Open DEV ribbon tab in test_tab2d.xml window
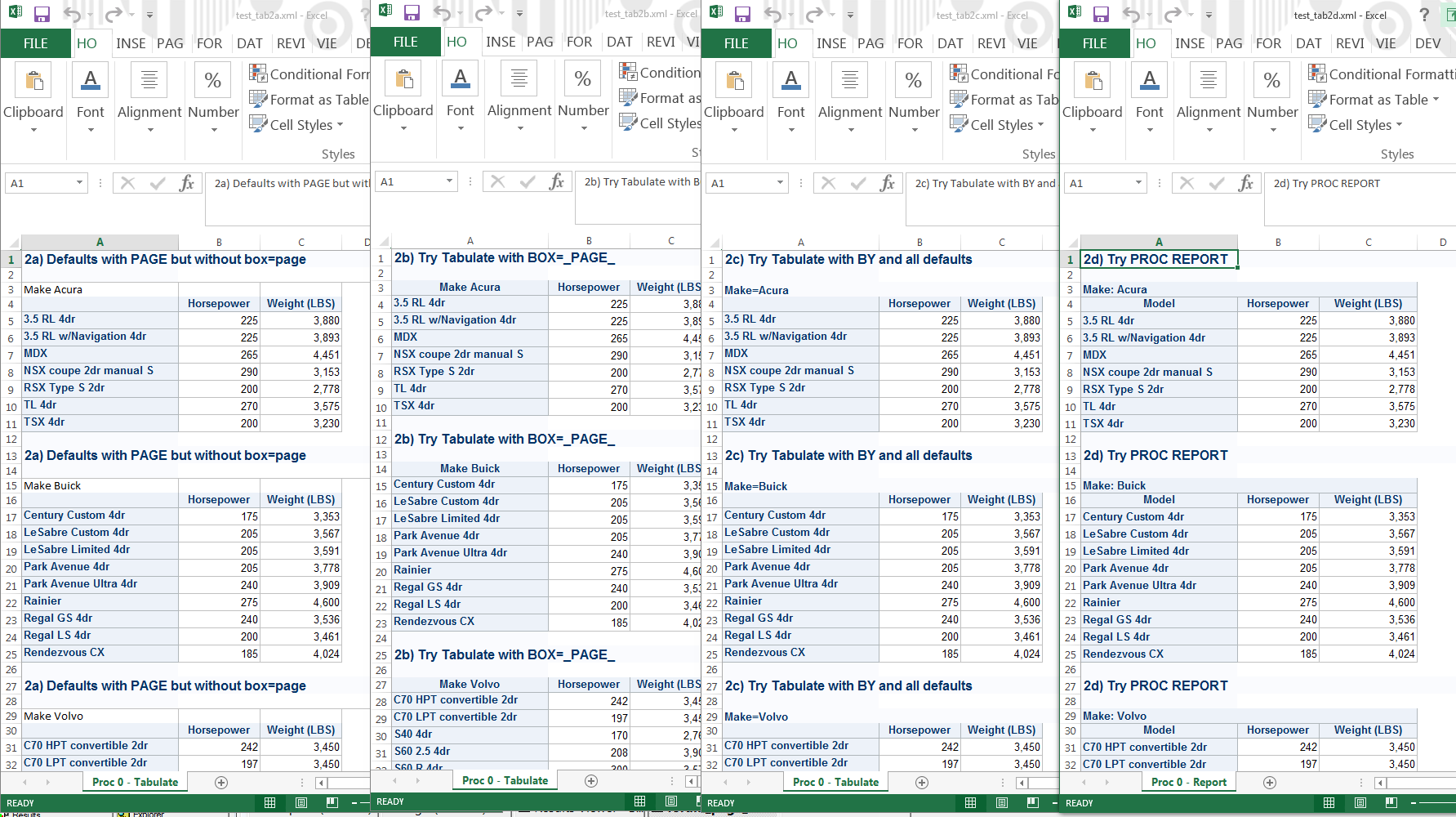 click(x=1427, y=43)
